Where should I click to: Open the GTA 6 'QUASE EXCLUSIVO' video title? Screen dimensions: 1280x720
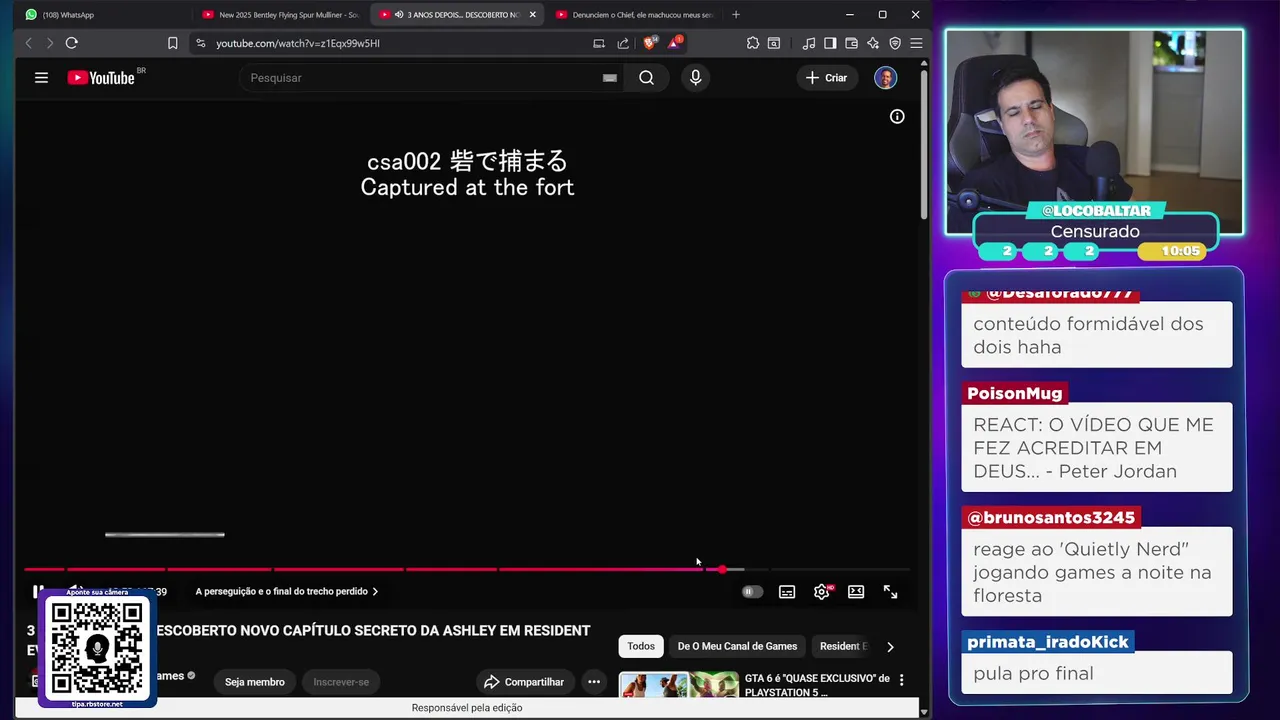(x=817, y=685)
